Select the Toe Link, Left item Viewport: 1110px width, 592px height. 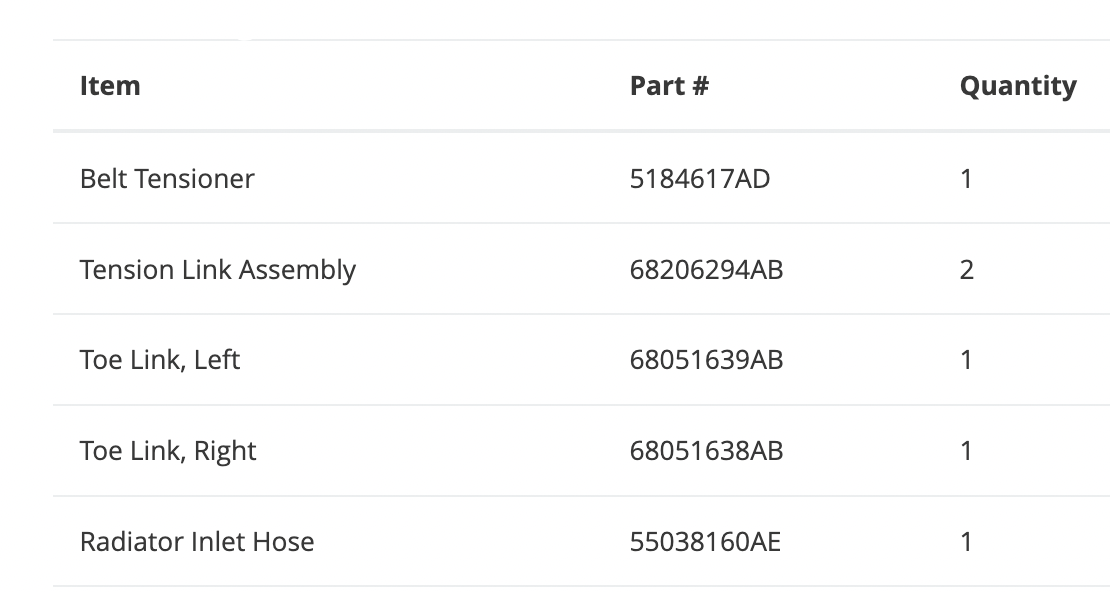[x=160, y=360]
